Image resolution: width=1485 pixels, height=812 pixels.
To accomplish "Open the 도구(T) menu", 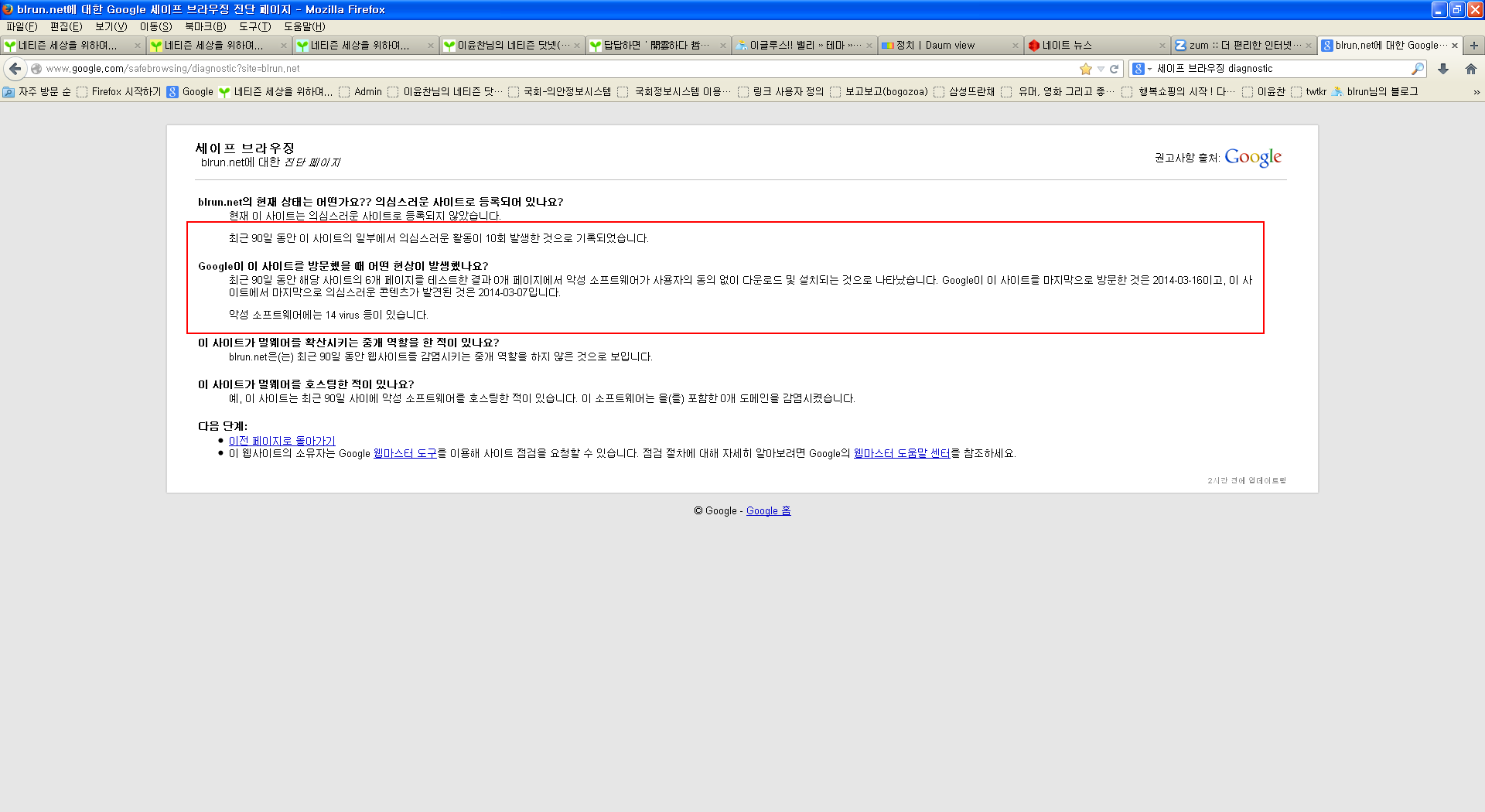I will 255,27.
